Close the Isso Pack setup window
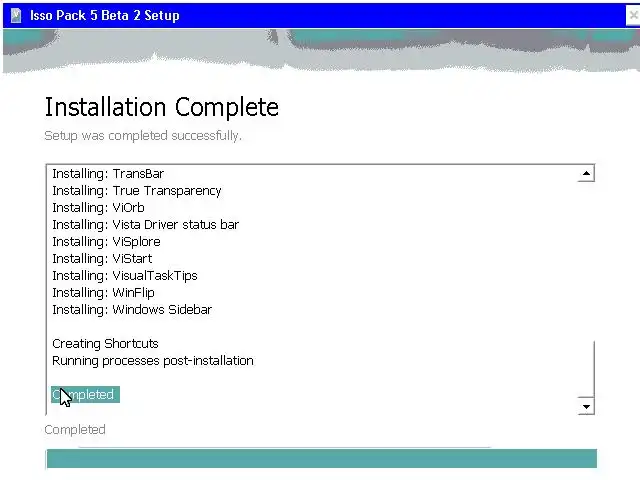640x480 pixels. [633, 16]
